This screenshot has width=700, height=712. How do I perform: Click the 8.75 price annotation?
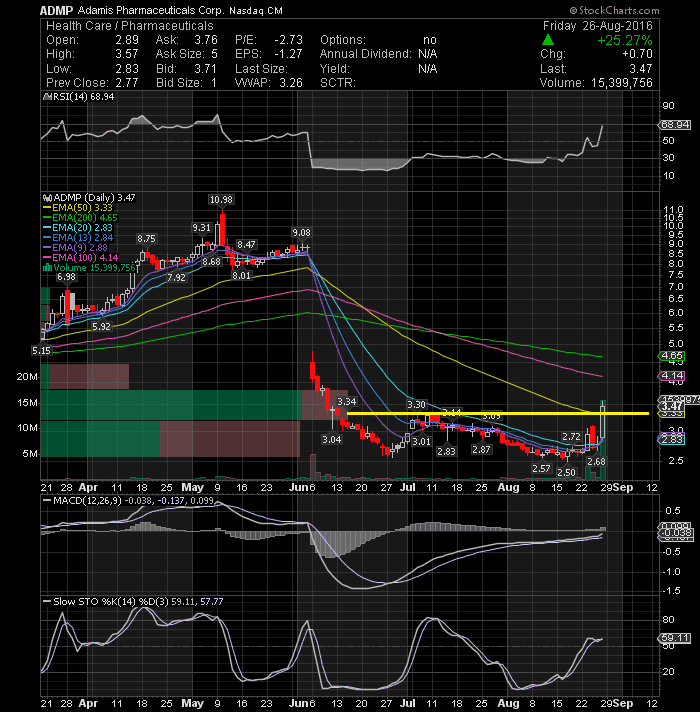click(x=146, y=238)
